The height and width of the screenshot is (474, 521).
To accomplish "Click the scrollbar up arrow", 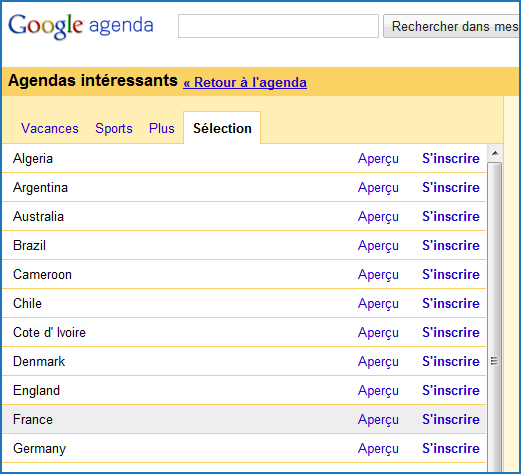I will (495, 153).
